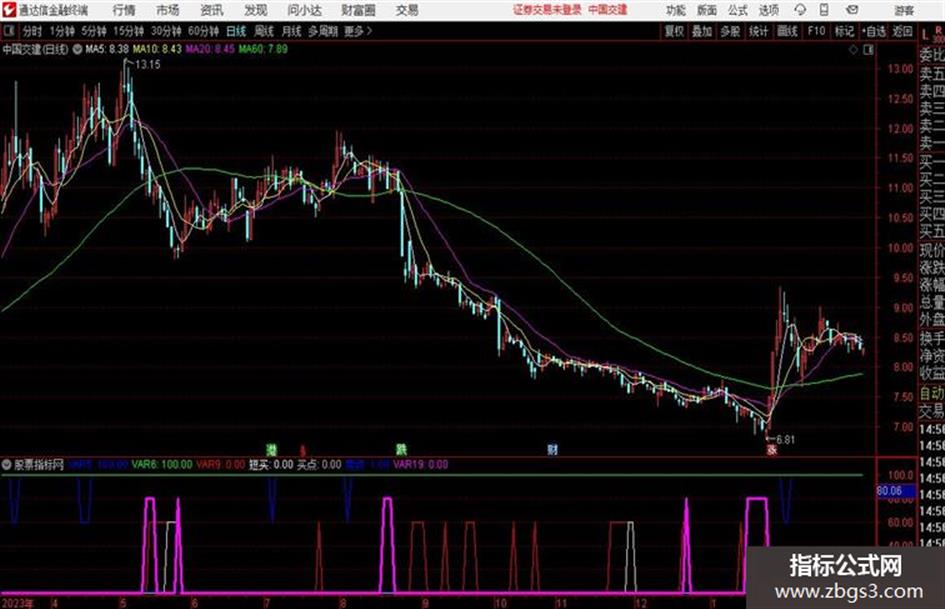Select the 日线 daily chart tab
This screenshot has width=945, height=609.
point(236,31)
